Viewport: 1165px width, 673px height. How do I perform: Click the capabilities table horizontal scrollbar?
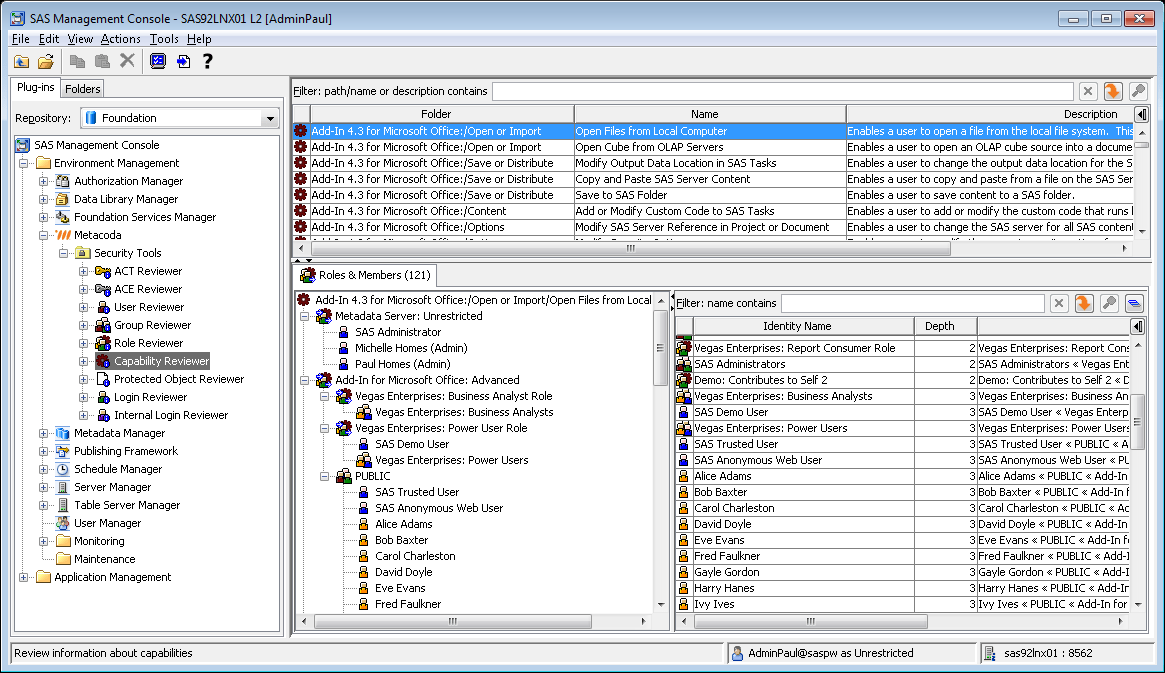[x=629, y=249]
